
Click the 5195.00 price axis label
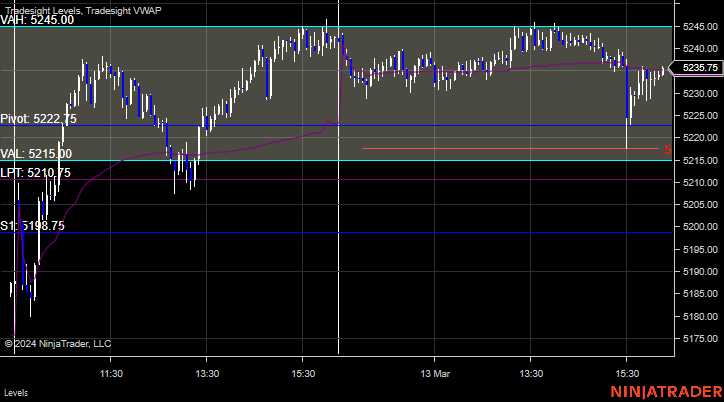tap(700, 250)
